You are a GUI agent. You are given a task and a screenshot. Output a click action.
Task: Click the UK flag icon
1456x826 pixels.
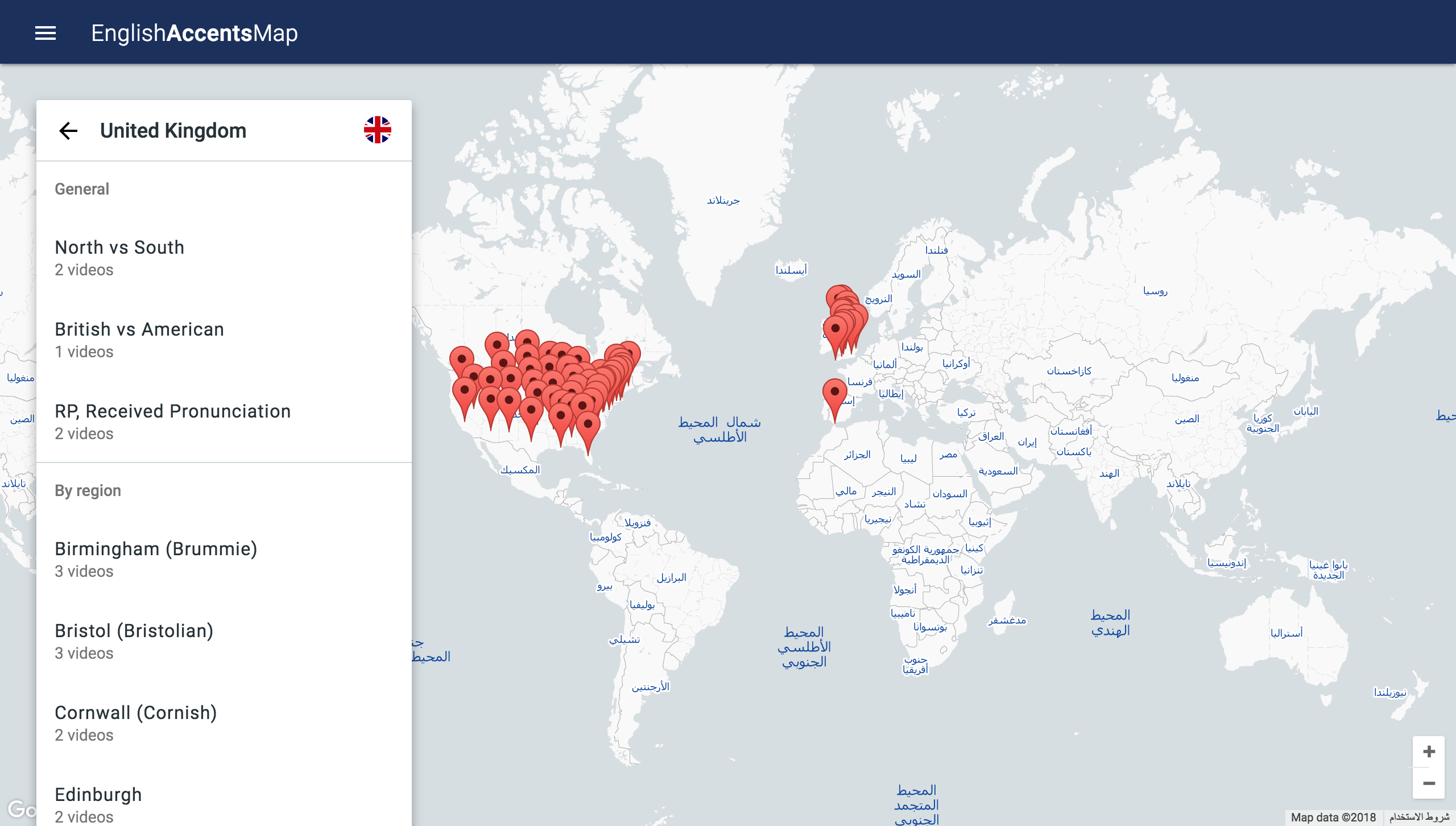coord(378,130)
